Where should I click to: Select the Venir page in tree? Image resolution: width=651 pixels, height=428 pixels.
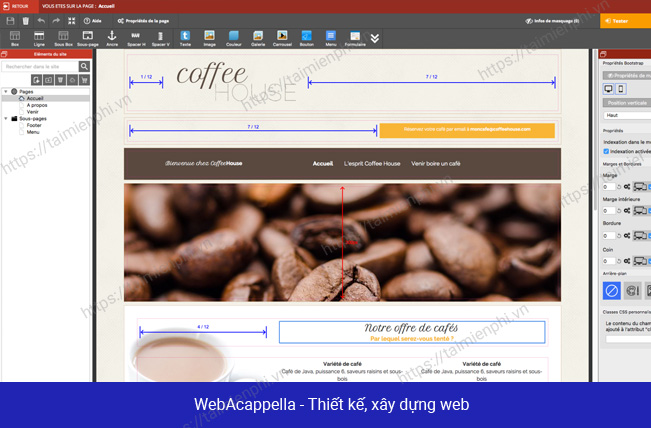(32, 112)
